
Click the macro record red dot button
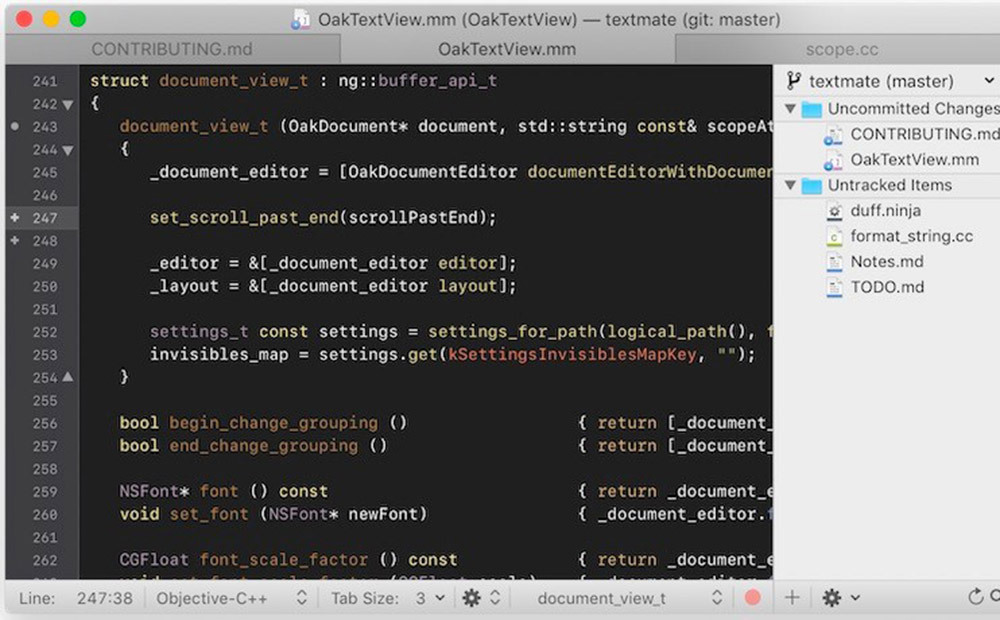pos(753,598)
